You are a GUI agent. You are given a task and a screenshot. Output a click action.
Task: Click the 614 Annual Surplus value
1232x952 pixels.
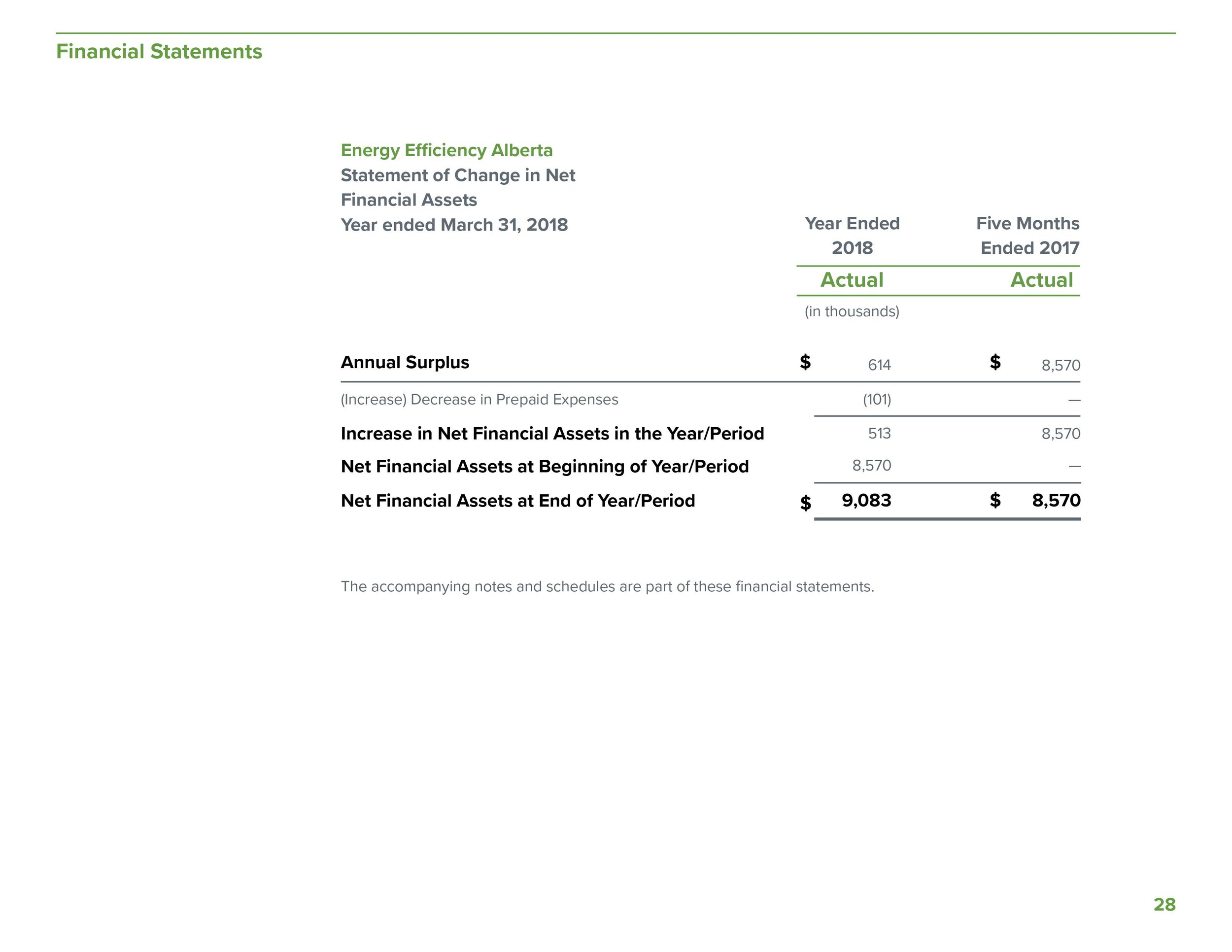[x=880, y=366]
